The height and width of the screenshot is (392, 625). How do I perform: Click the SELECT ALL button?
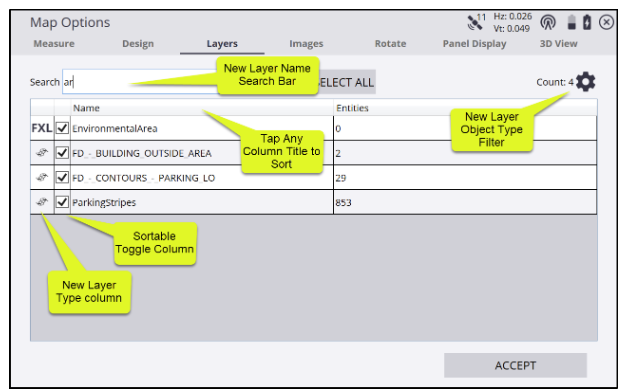[x=347, y=82]
